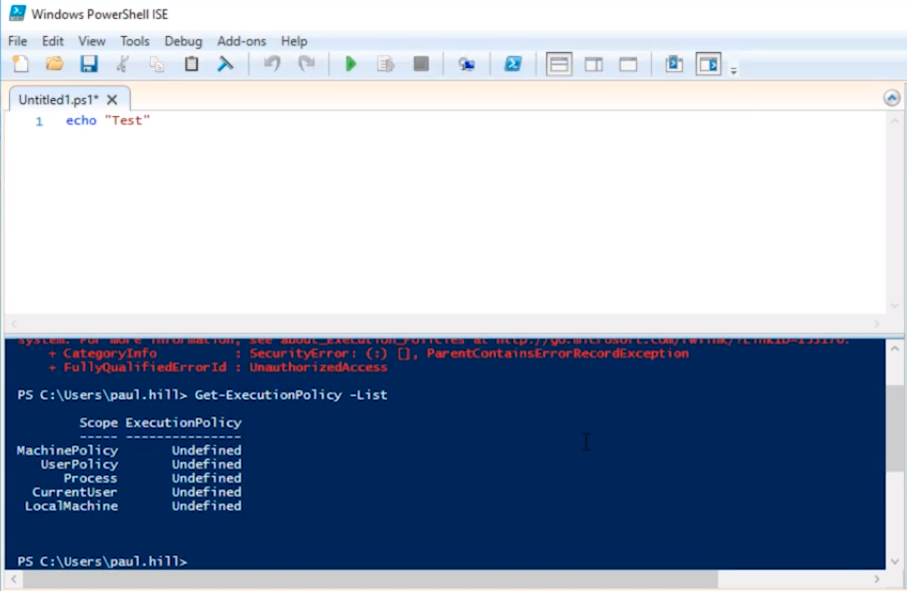Screen dimensions: 907x591
Task: Cut selection with the scissors icon
Action: [123, 64]
